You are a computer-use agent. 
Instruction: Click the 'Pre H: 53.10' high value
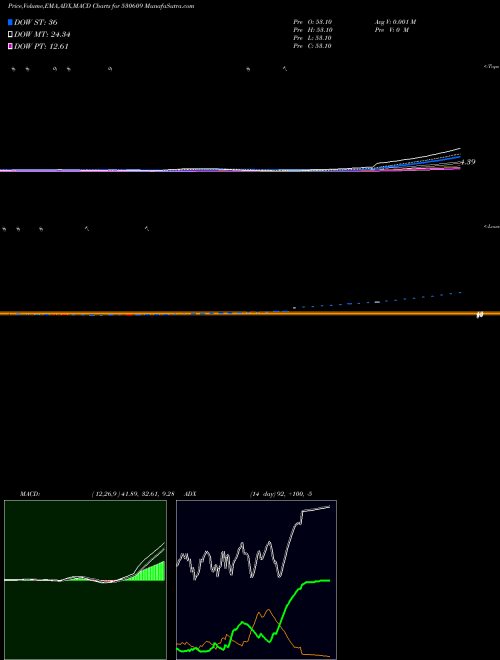click(x=313, y=30)
